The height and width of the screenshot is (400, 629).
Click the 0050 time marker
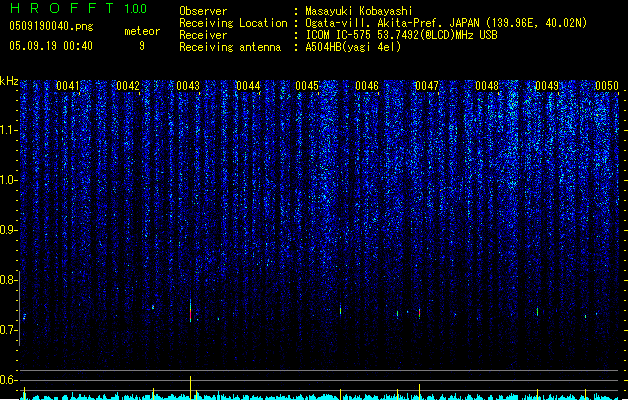[x=607, y=86]
